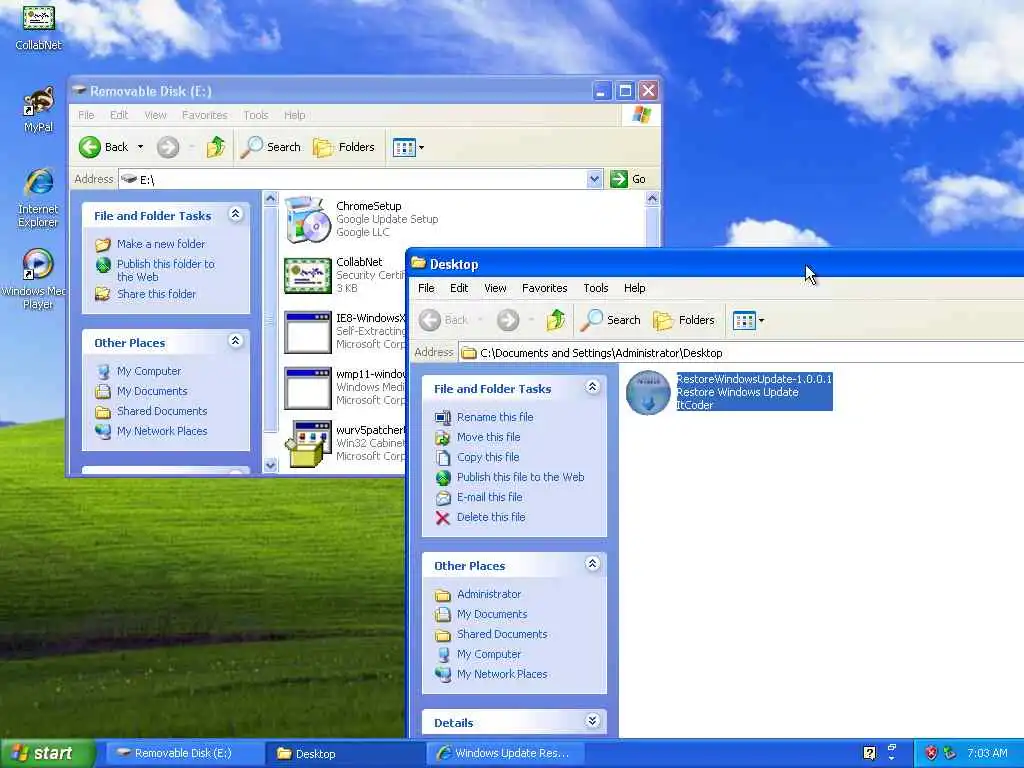Image resolution: width=1024 pixels, height=768 pixels.
Task: Click Make a new folder link
Action: click(x=161, y=244)
